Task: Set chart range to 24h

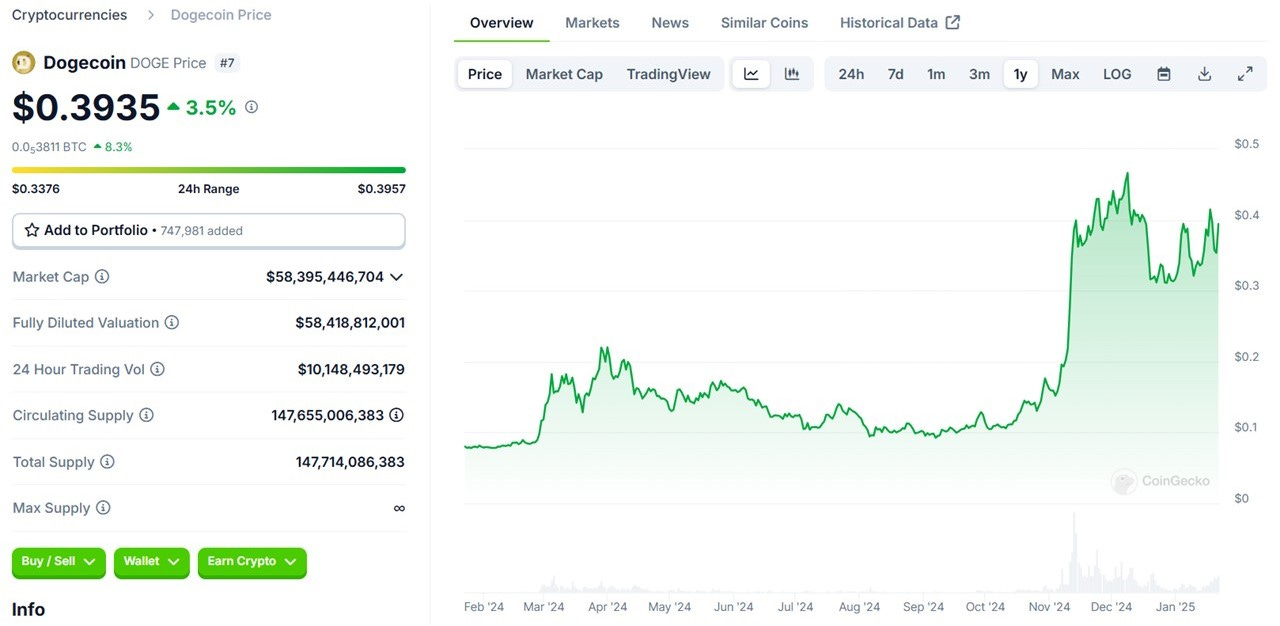Action: [x=851, y=74]
